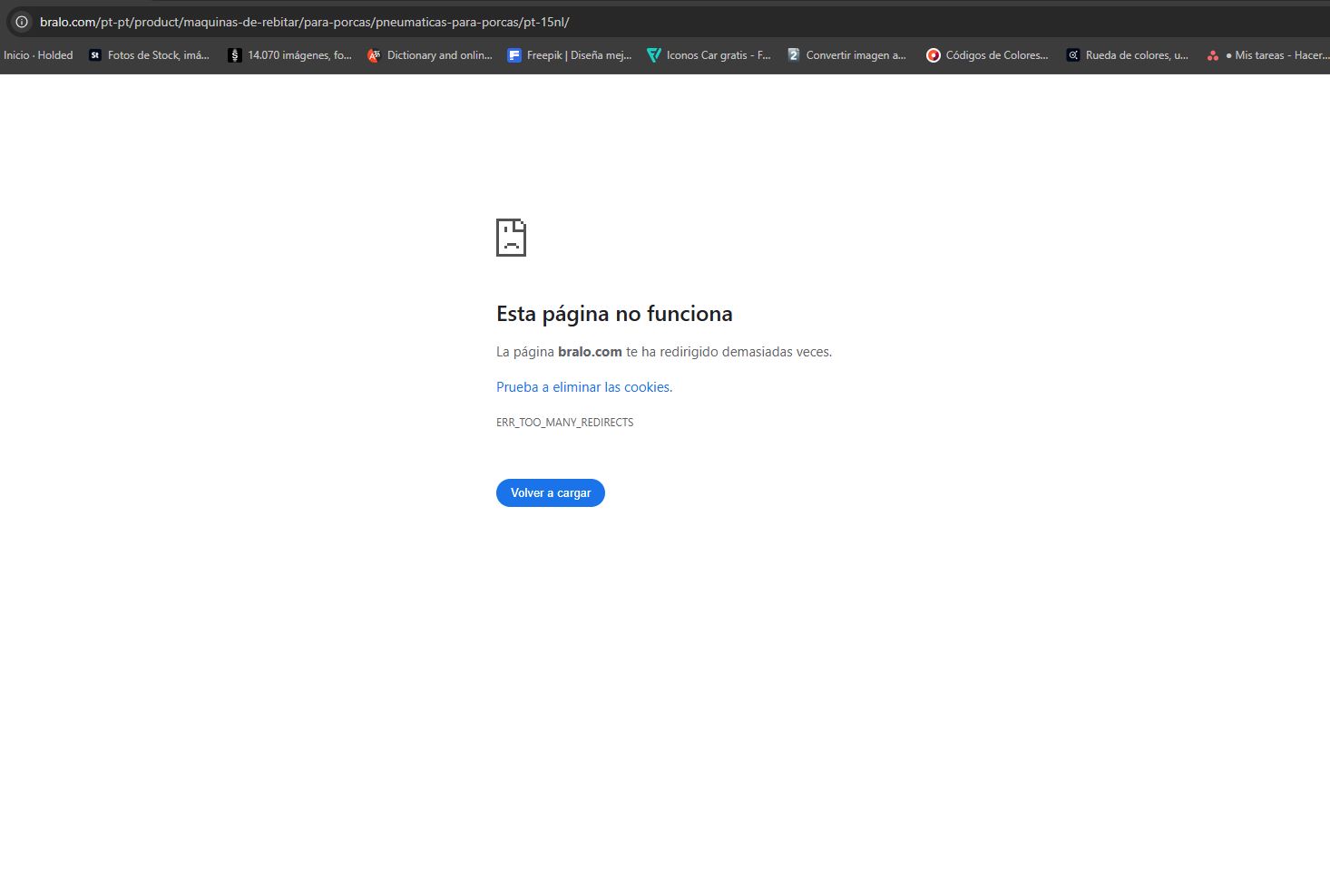Open the Mis tareas bookmark
The image size is (1330, 896).
[1267, 55]
